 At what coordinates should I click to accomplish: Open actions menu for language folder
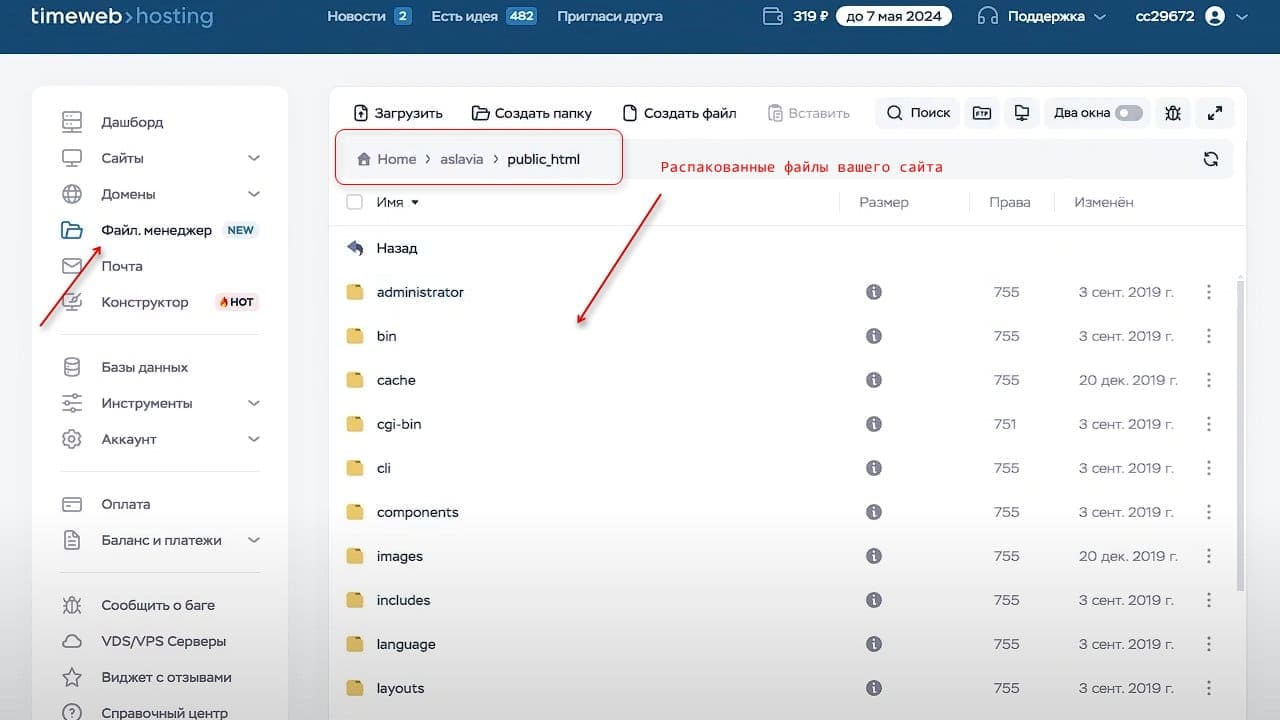[x=1209, y=644]
